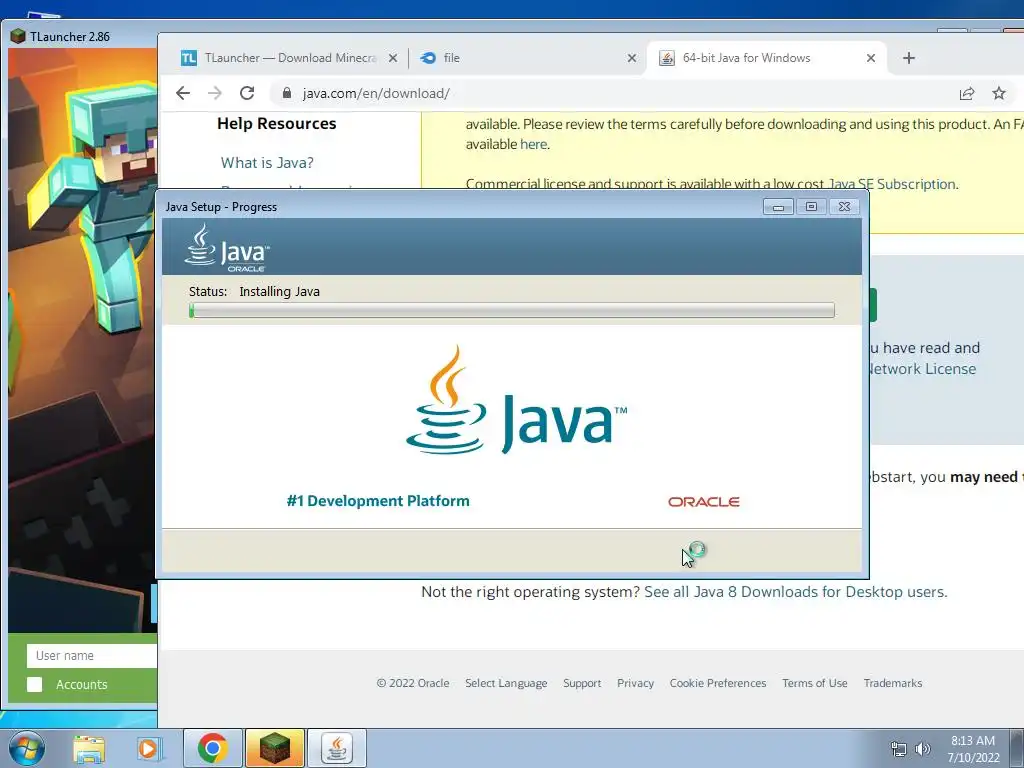Close the 64-bit Java for Windows tab

tap(871, 58)
